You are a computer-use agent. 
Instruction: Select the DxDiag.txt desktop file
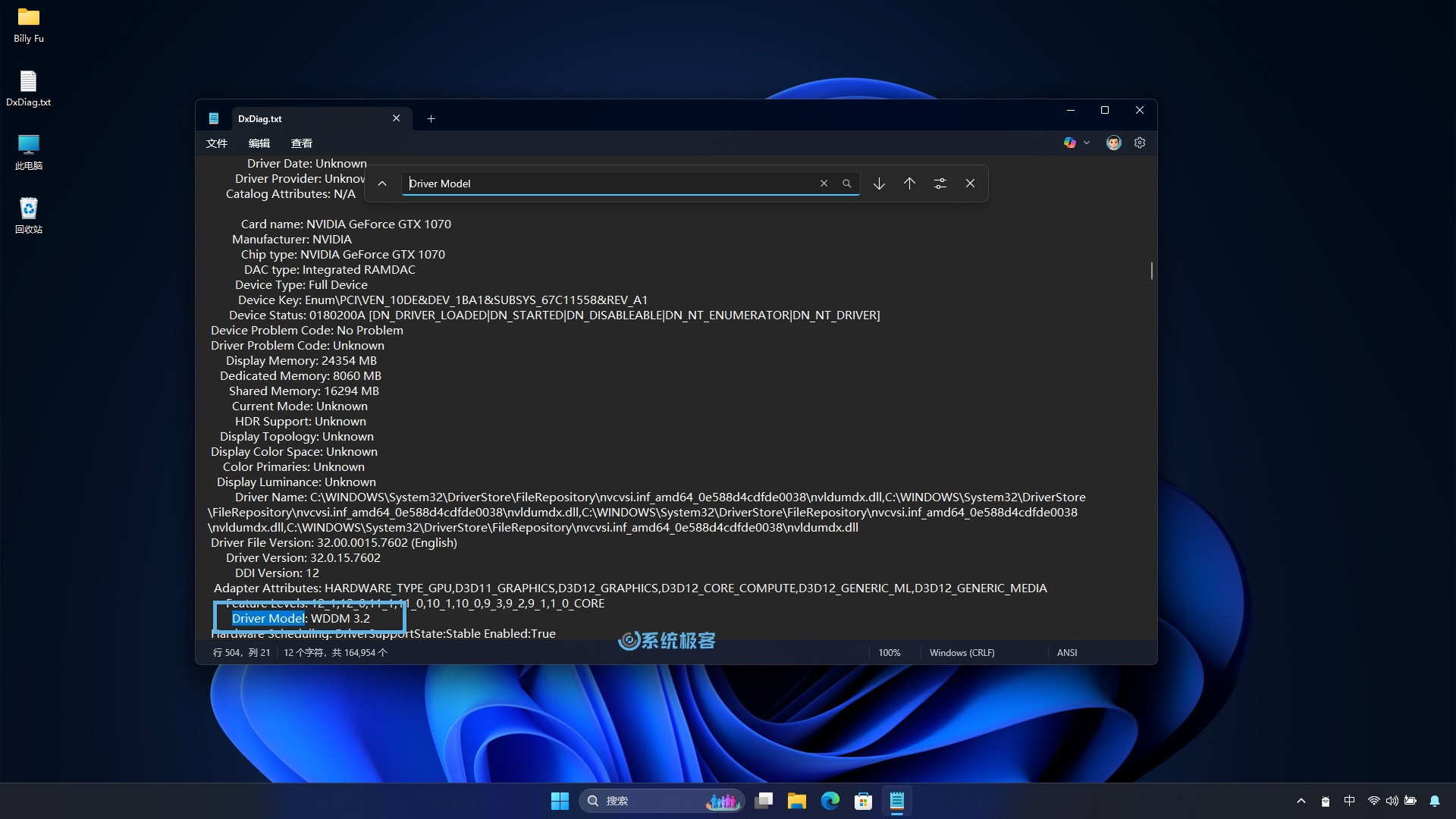(x=29, y=89)
